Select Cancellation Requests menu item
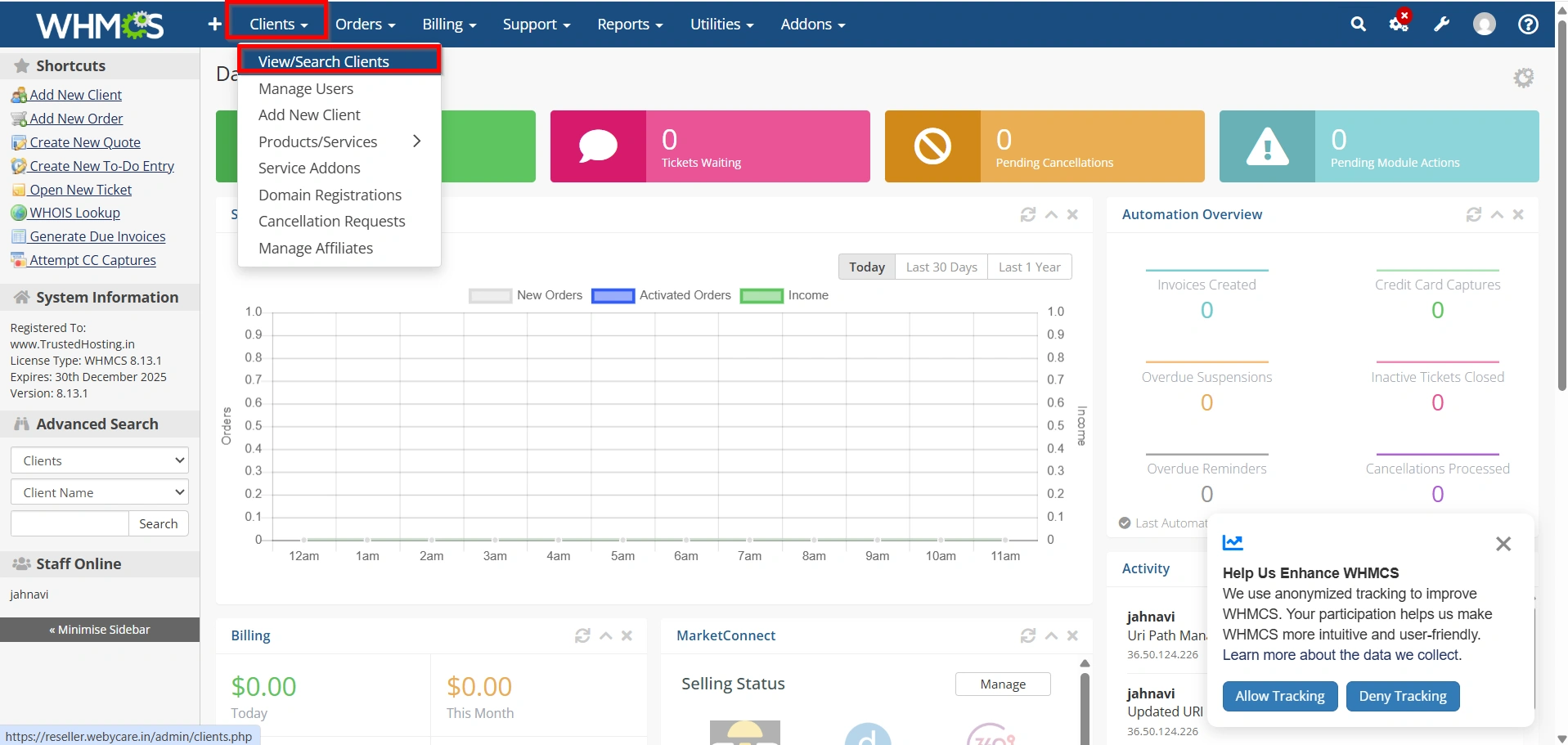 point(339,222)
